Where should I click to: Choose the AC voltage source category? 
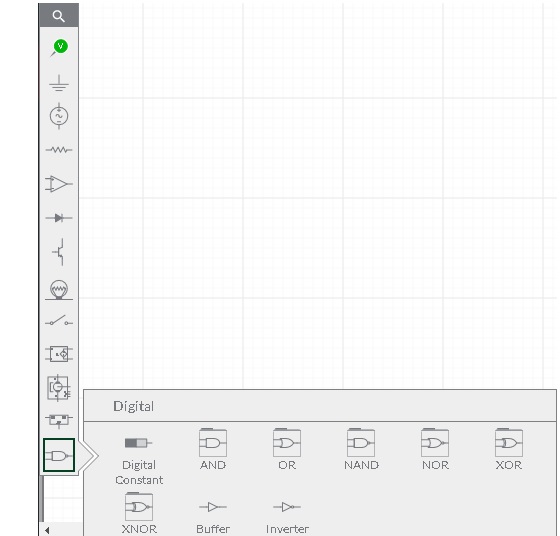59,116
